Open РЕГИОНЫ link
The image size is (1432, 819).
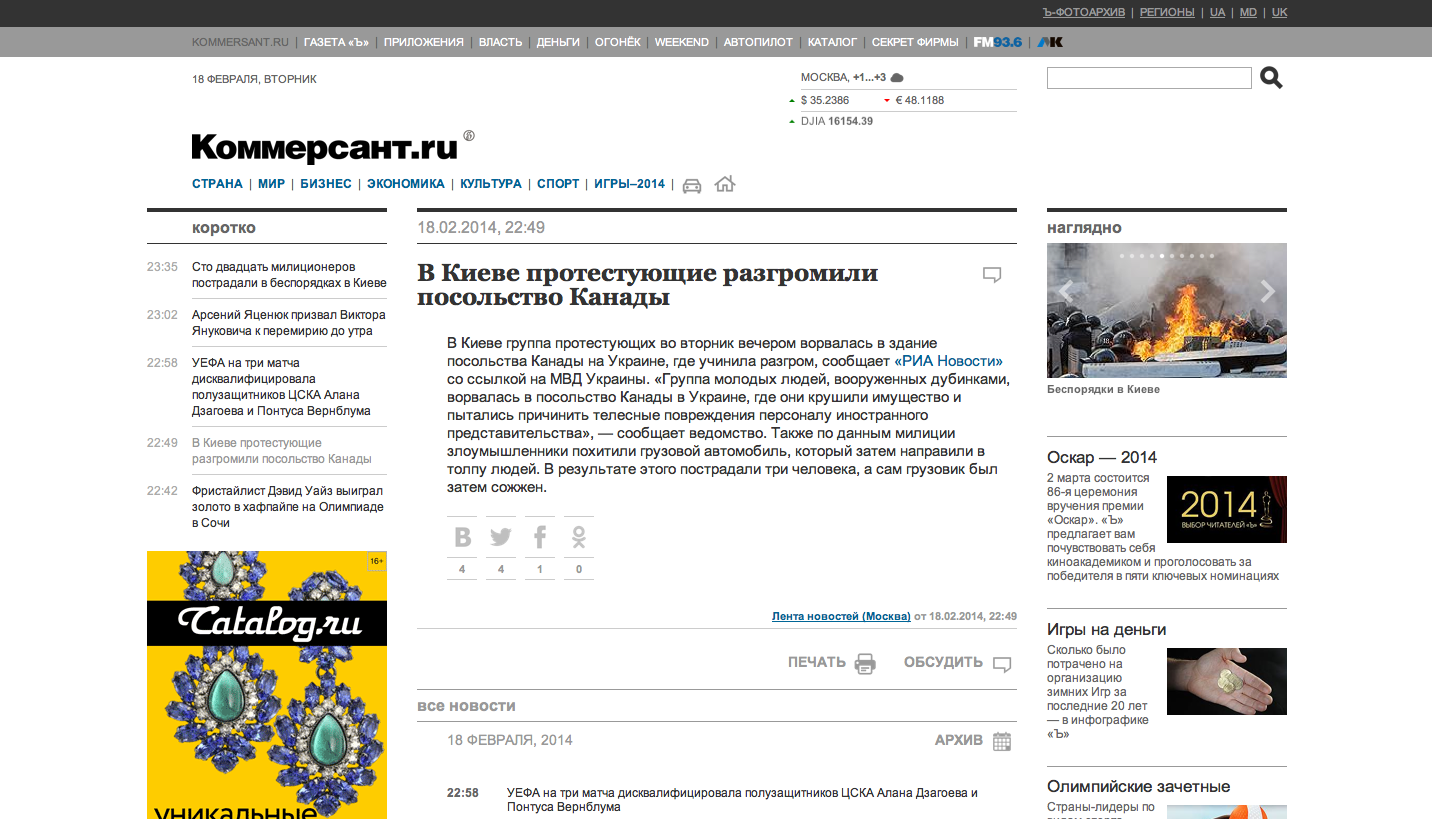point(1167,12)
